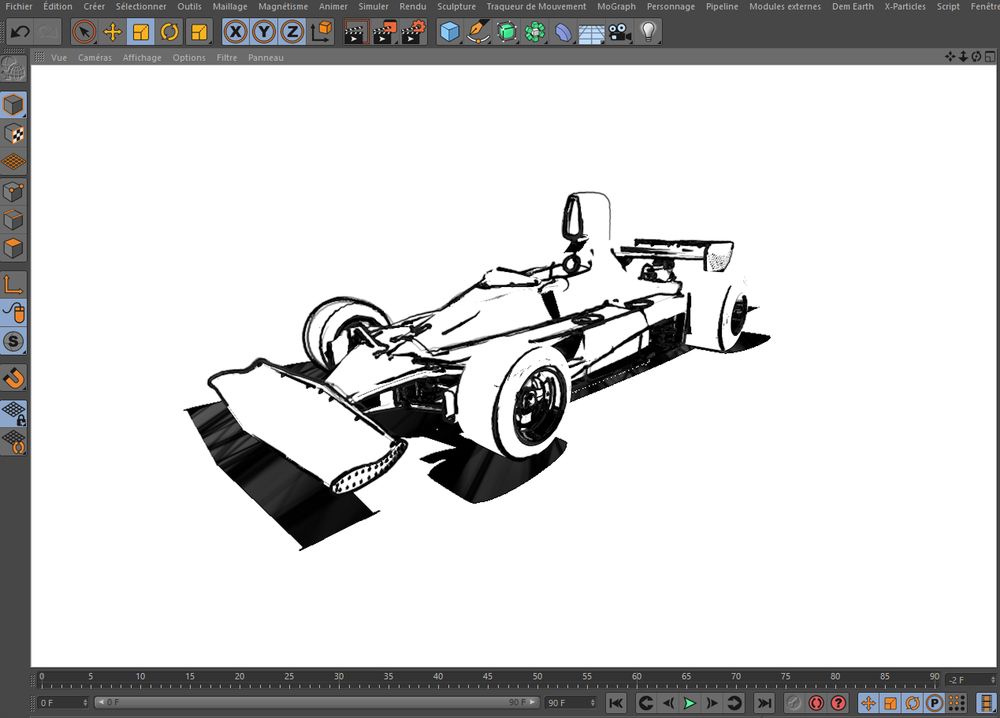Click the 0 F start frame field
Viewport: 1000px width, 718px height.
62,703
